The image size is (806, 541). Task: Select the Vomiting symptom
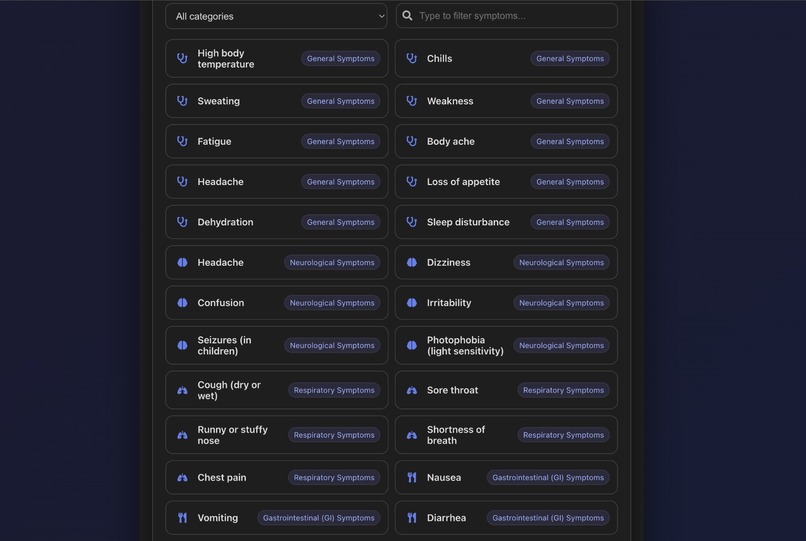(x=277, y=517)
